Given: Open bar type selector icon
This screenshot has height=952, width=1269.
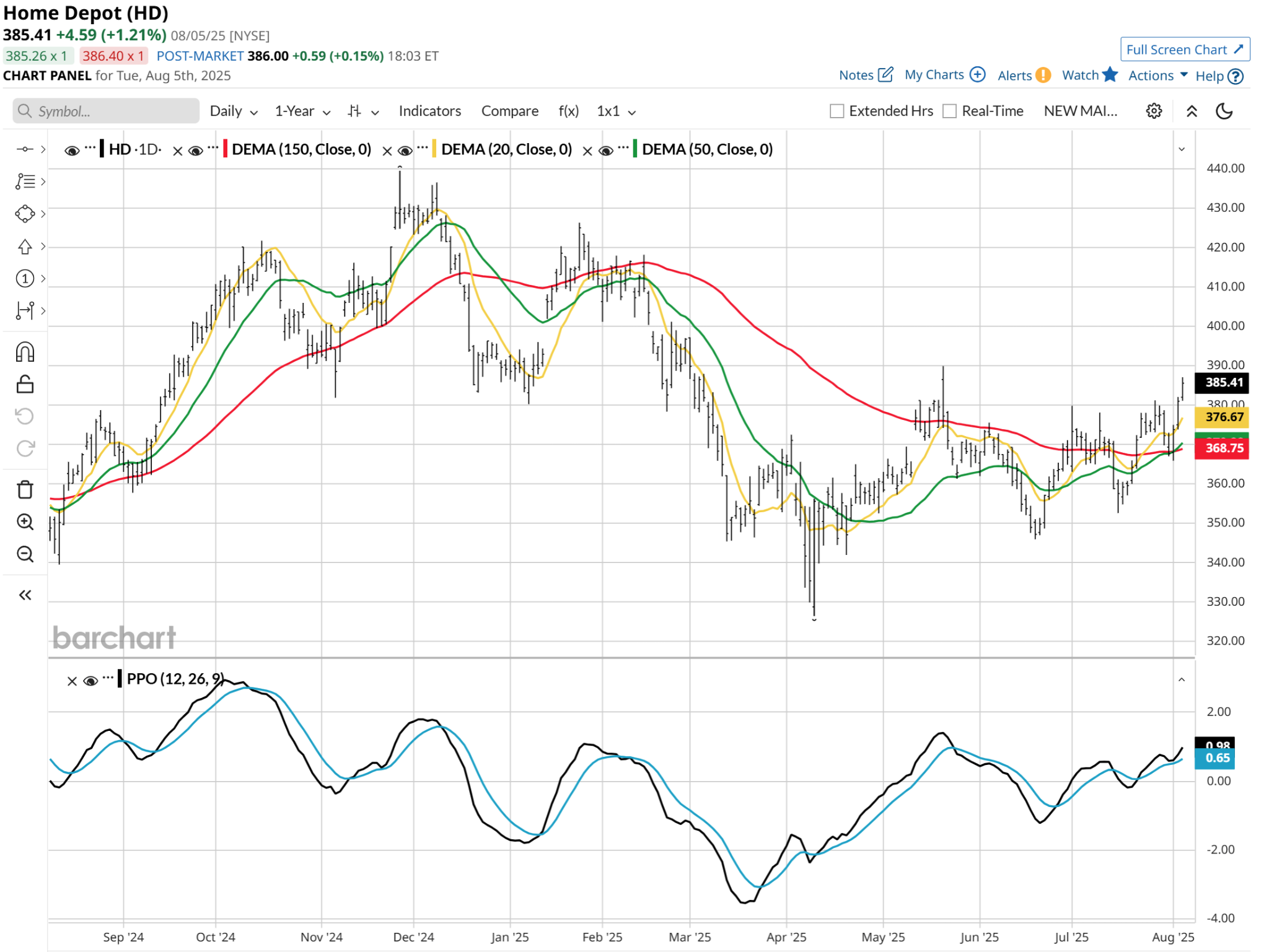Looking at the screenshot, I should click(x=354, y=111).
